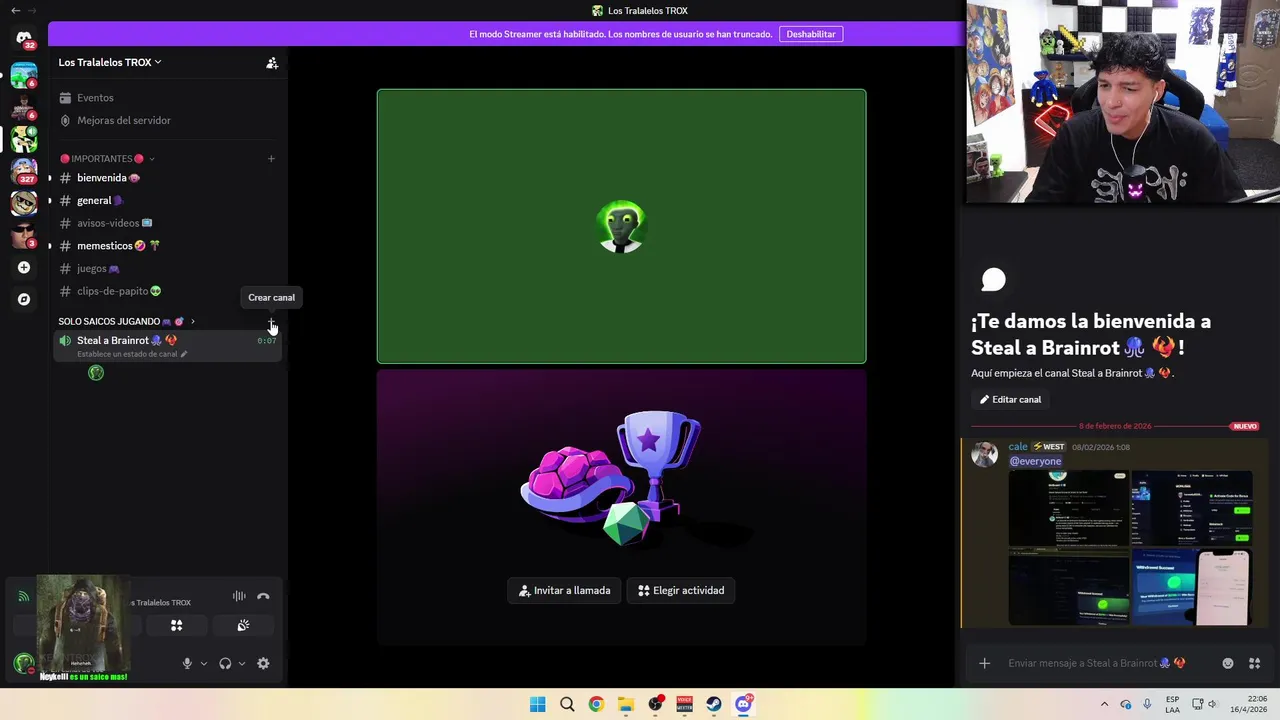This screenshot has height=720, width=1280.
Task: Select Steal a Brainrot voice channel
Action: [x=168, y=346]
